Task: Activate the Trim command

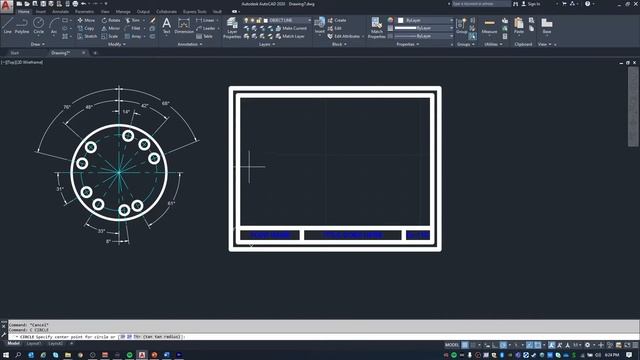Action: [133, 20]
